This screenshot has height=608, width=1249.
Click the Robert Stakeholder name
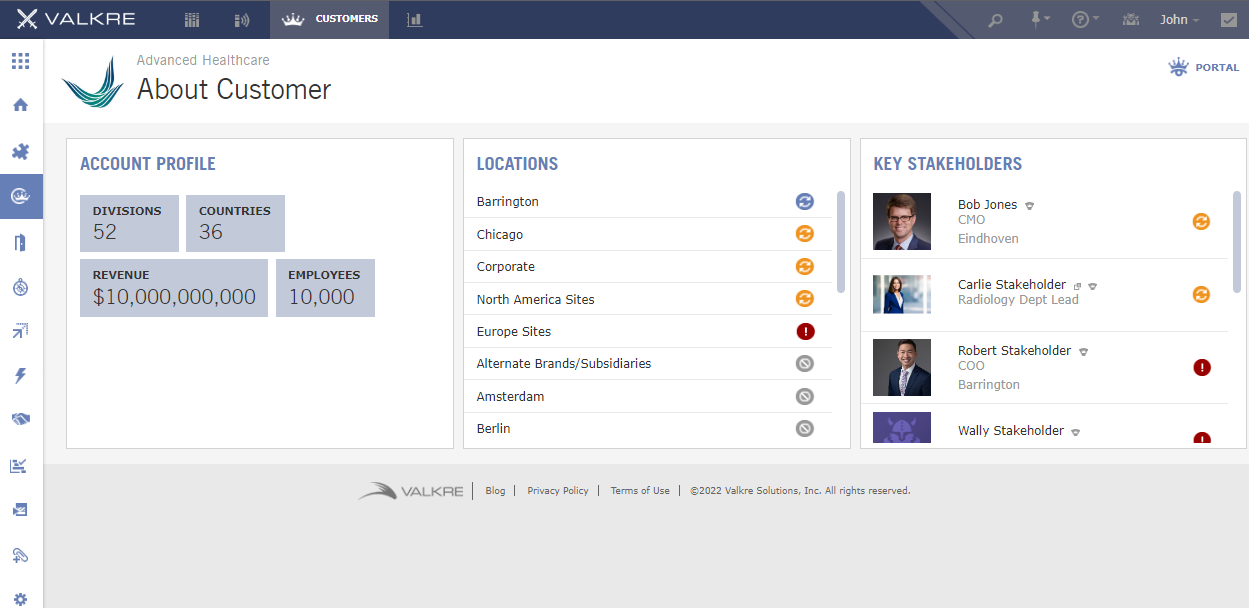coord(1014,351)
